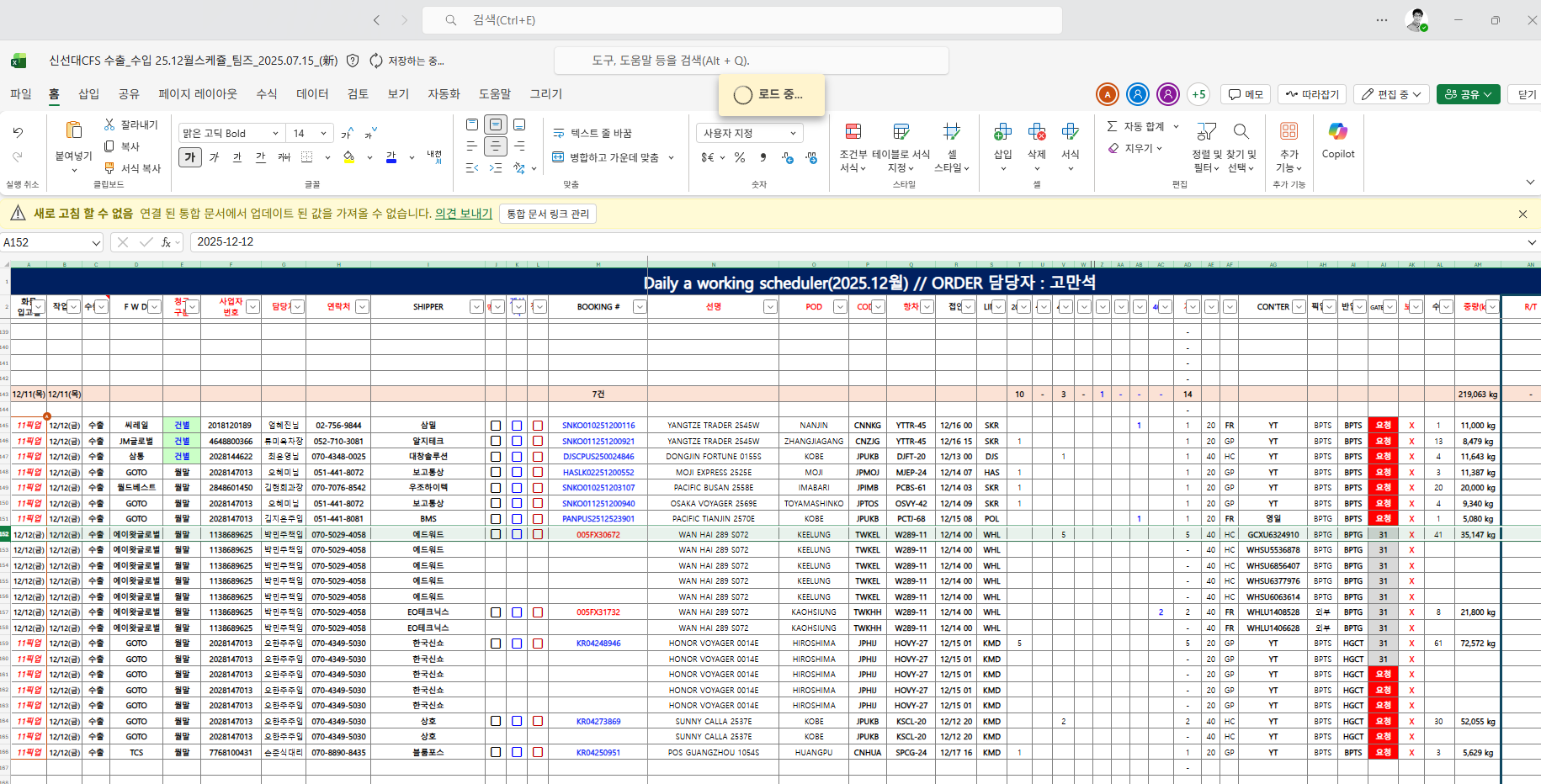
Task: Expand the font size dropdown showing 14
Action: click(x=324, y=133)
